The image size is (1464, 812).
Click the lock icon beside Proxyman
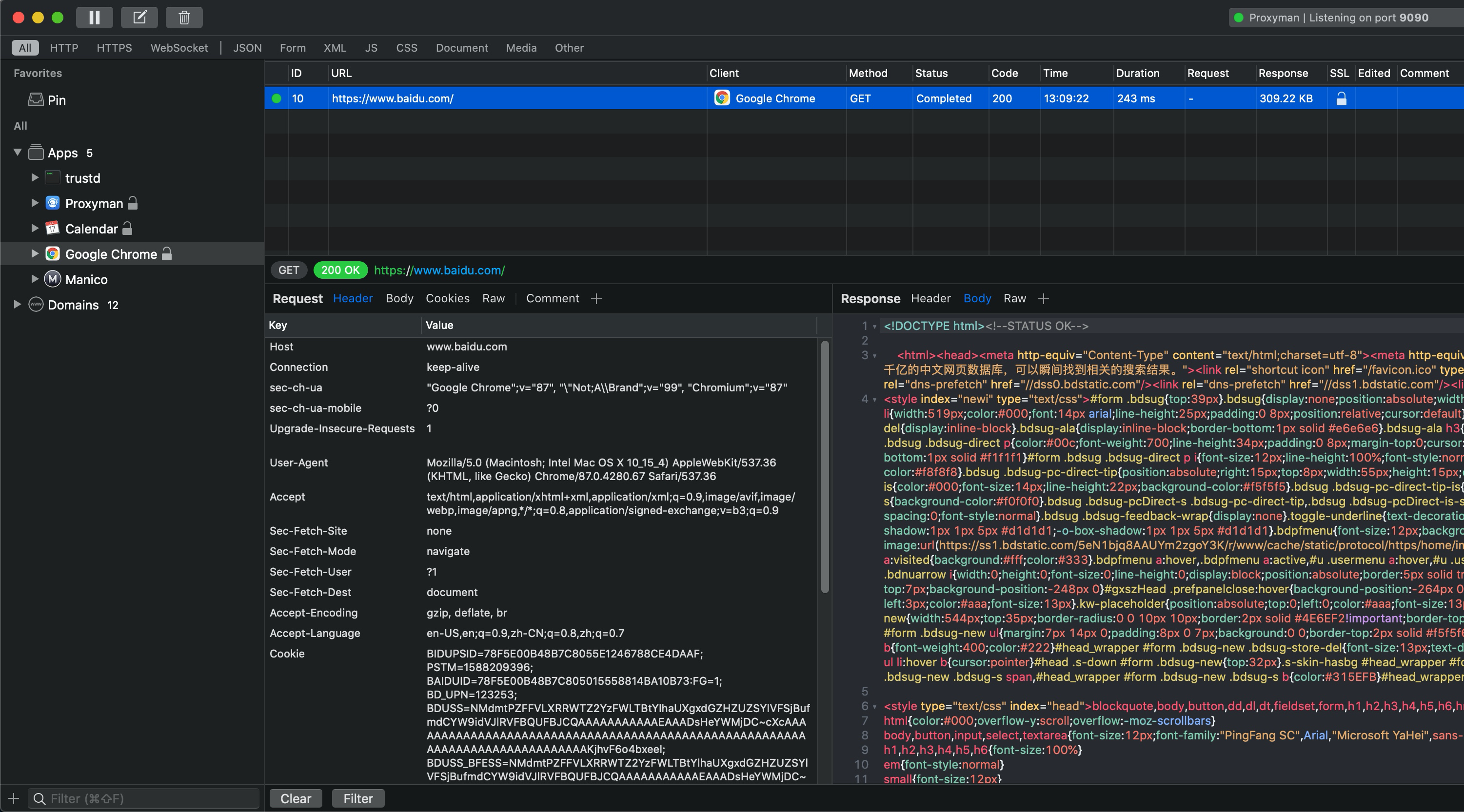133,203
